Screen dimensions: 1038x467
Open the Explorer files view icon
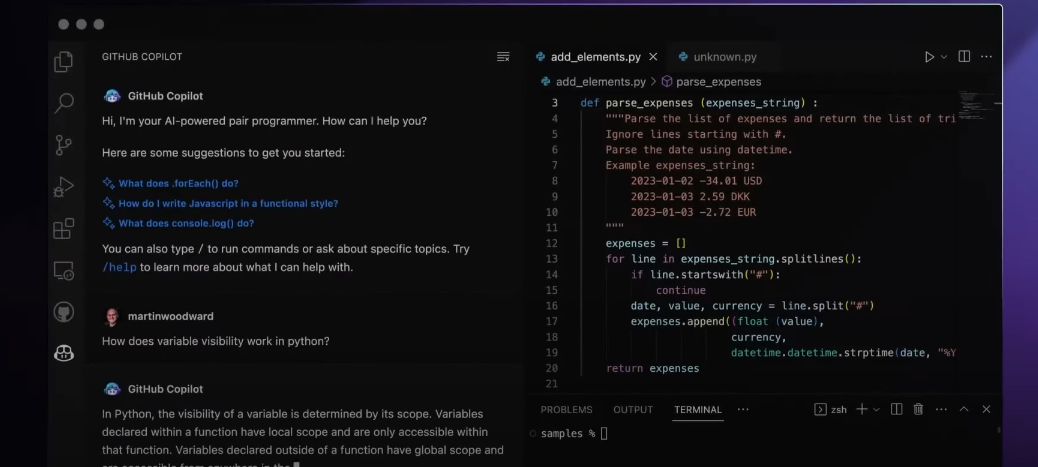coord(64,62)
